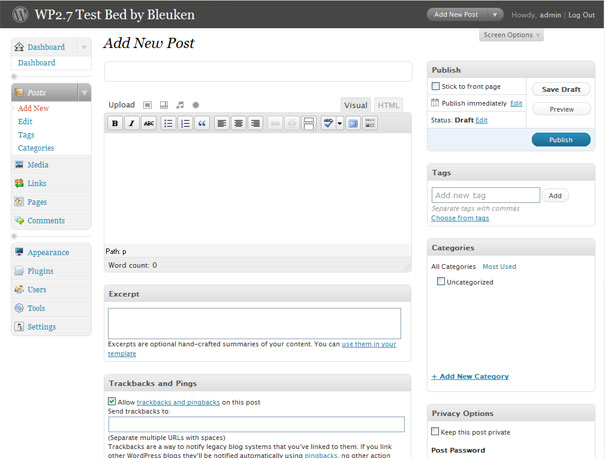The height and width of the screenshot is (458, 605).
Task: Show the kitchen sink toolbar row
Action: click(370, 123)
